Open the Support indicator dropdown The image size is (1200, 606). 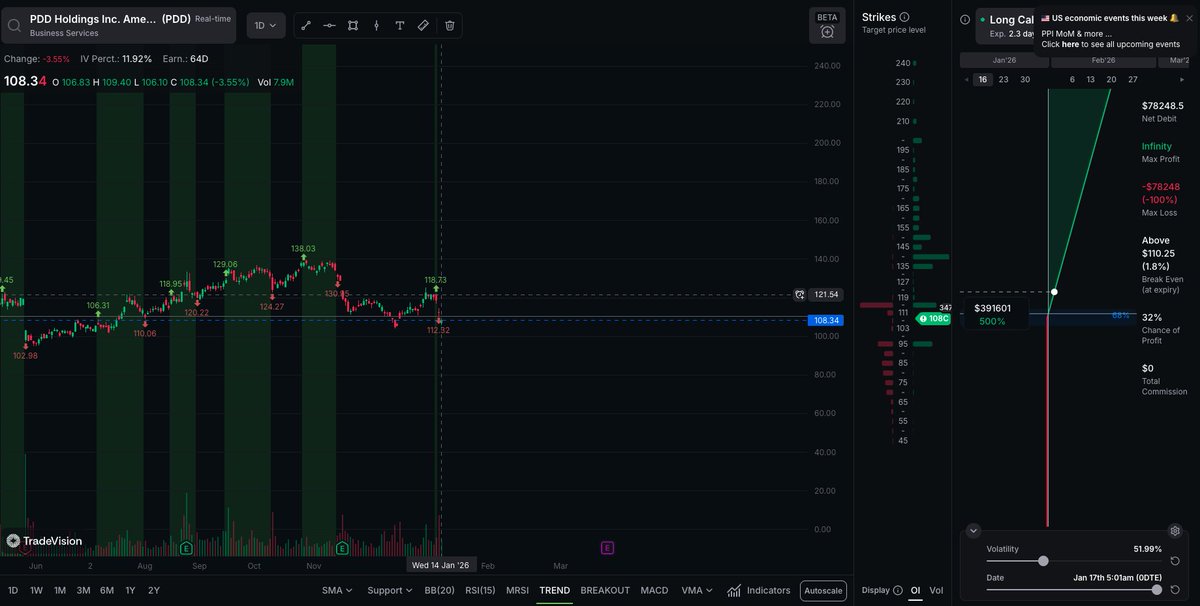coord(389,590)
